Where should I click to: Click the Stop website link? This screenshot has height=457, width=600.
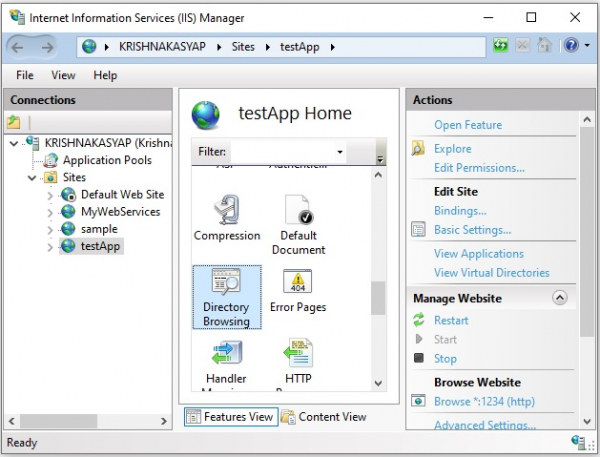coord(445,358)
